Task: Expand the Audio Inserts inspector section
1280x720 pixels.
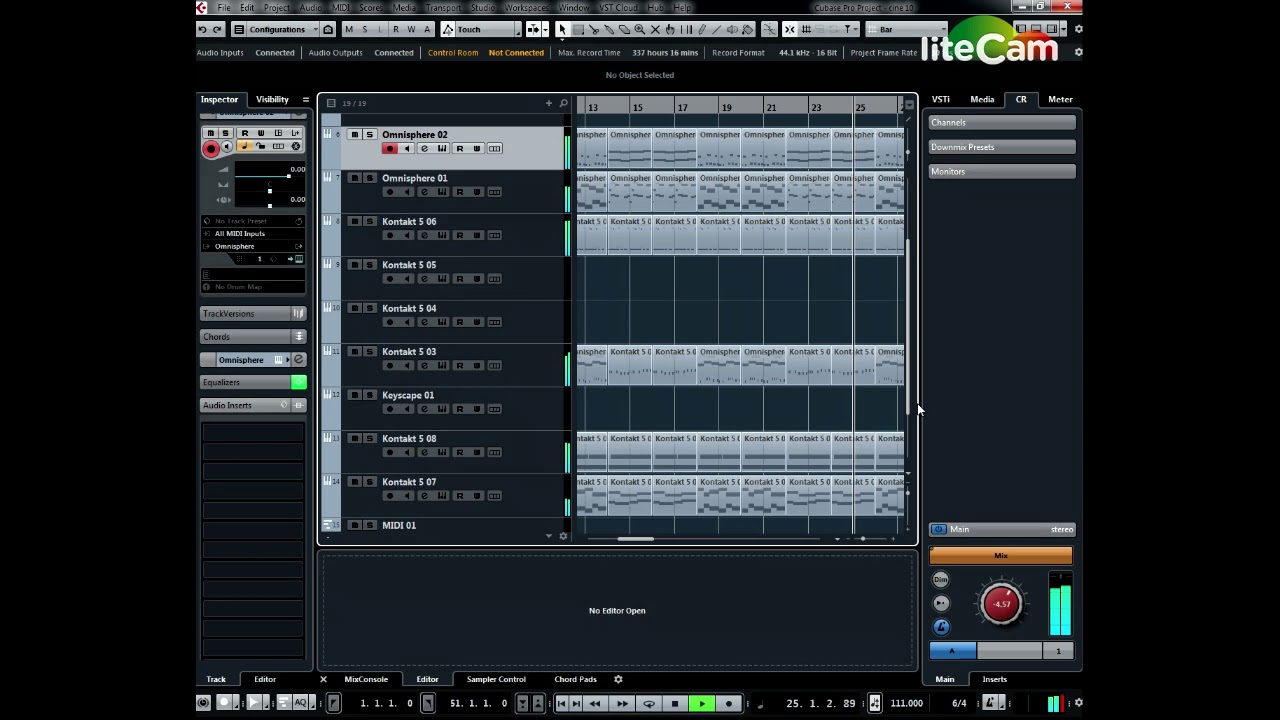Action: pyautogui.click(x=253, y=405)
